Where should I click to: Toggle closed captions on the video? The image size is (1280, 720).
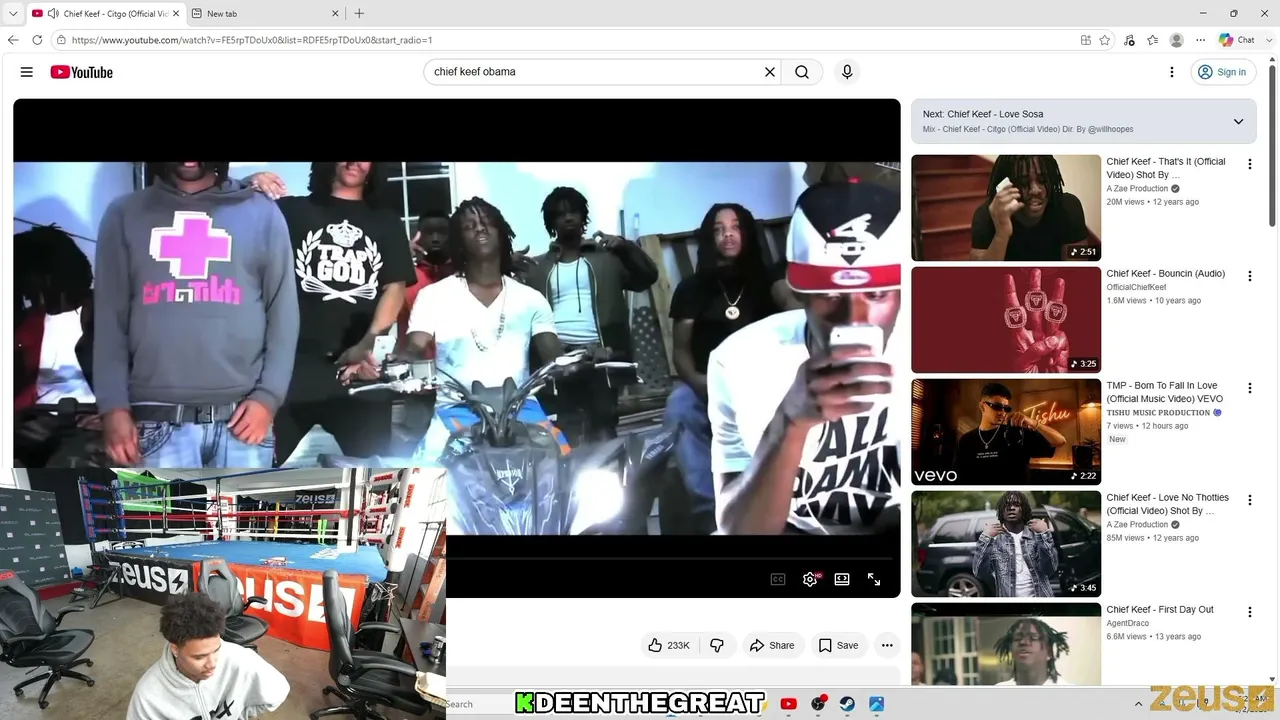[778, 579]
